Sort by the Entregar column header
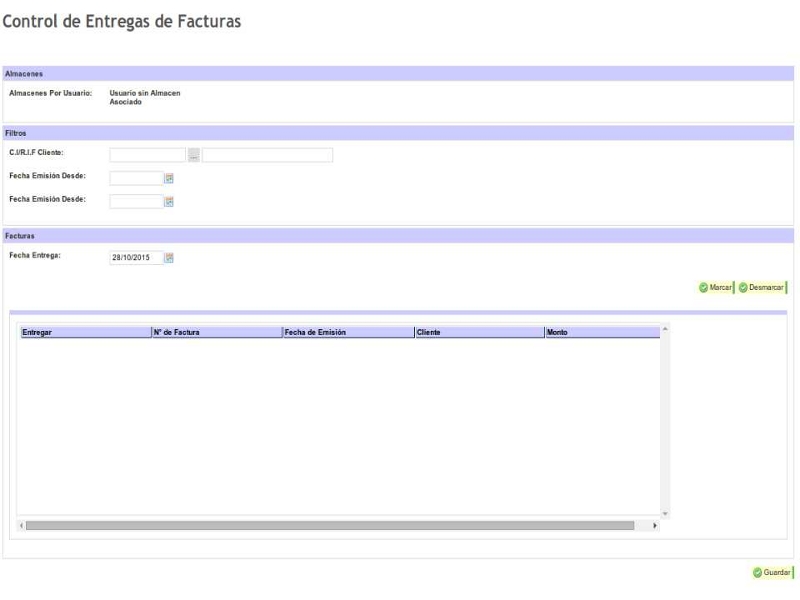 tap(84, 332)
